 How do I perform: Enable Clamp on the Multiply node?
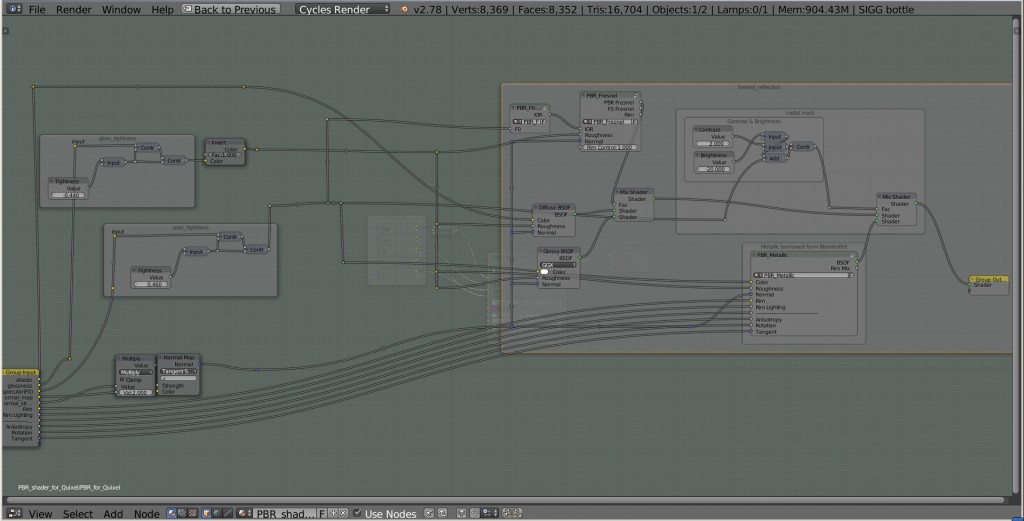[x=122, y=379]
